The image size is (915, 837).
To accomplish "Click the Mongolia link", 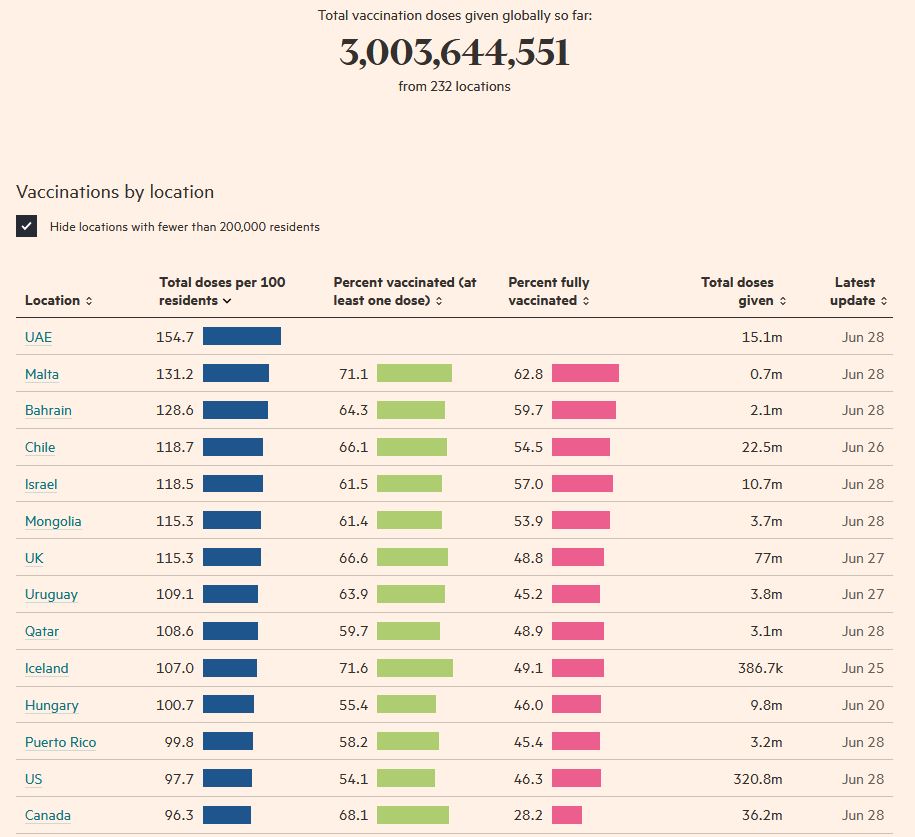I will [x=53, y=521].
